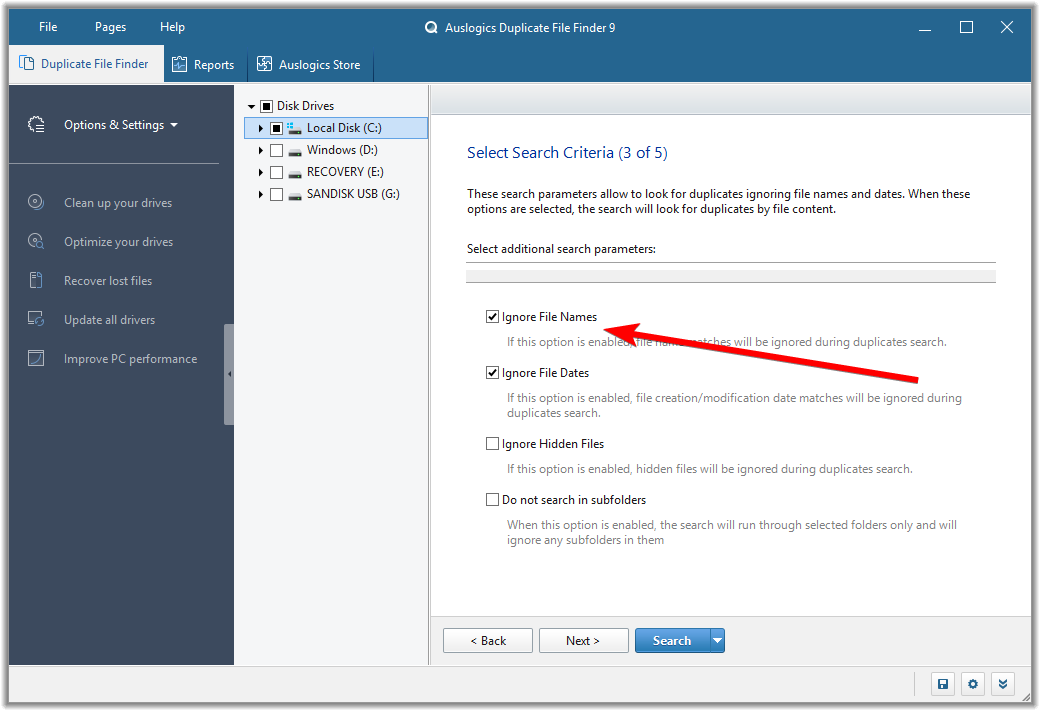Toggle the Disk Drives checkbox

click(267, 106)
